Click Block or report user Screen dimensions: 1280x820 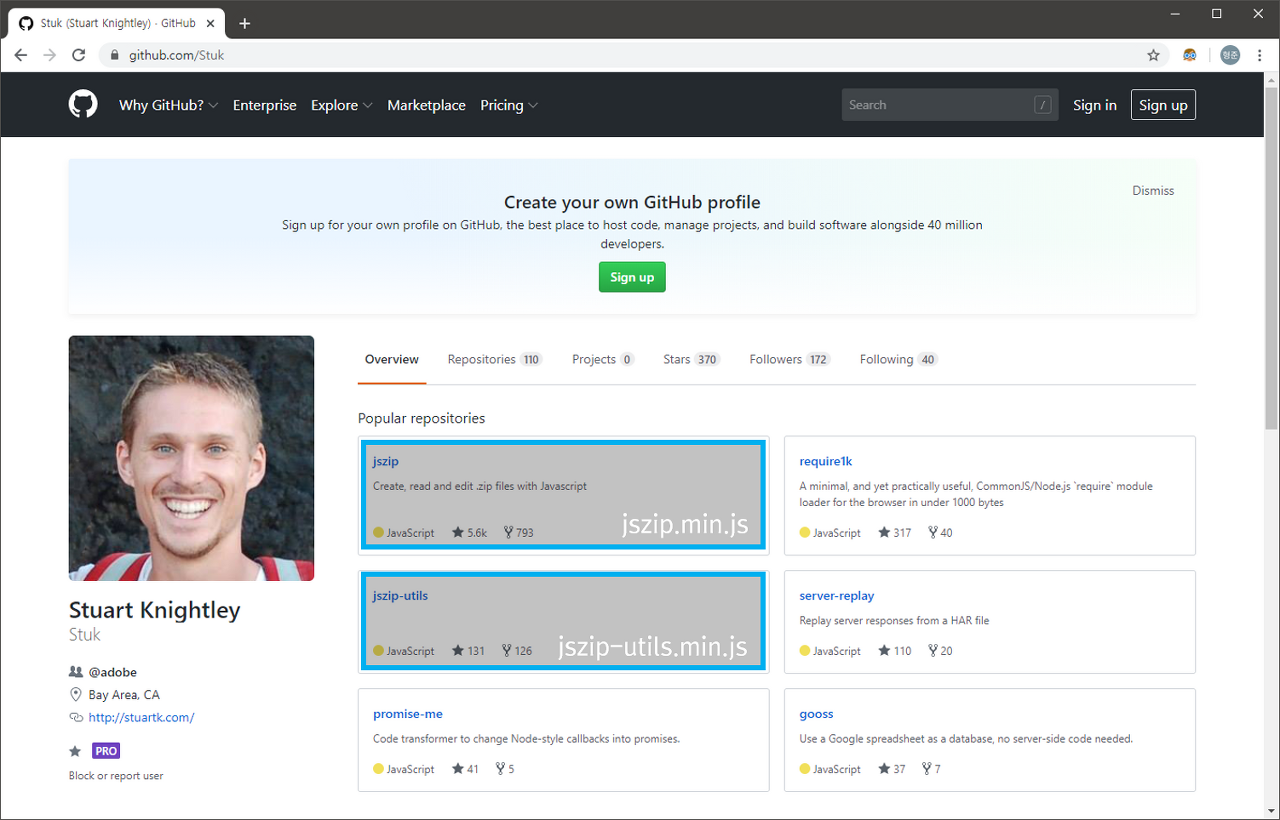coord(116,776)
